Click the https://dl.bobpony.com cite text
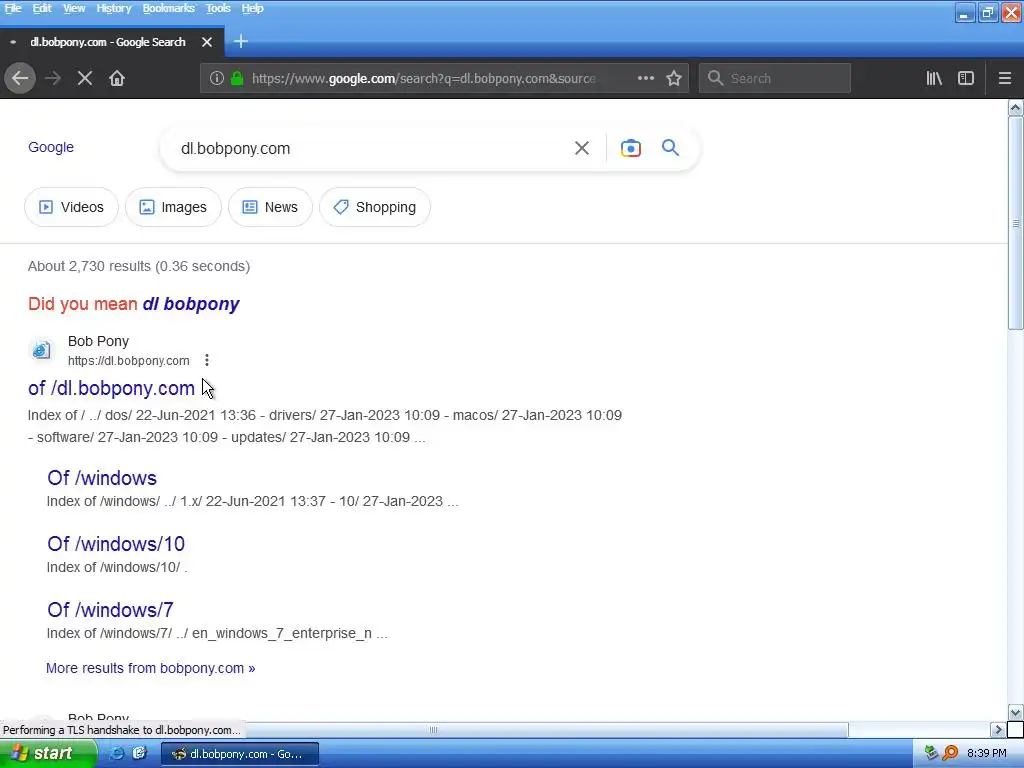The image size is (1024, 768). (129, 360)
